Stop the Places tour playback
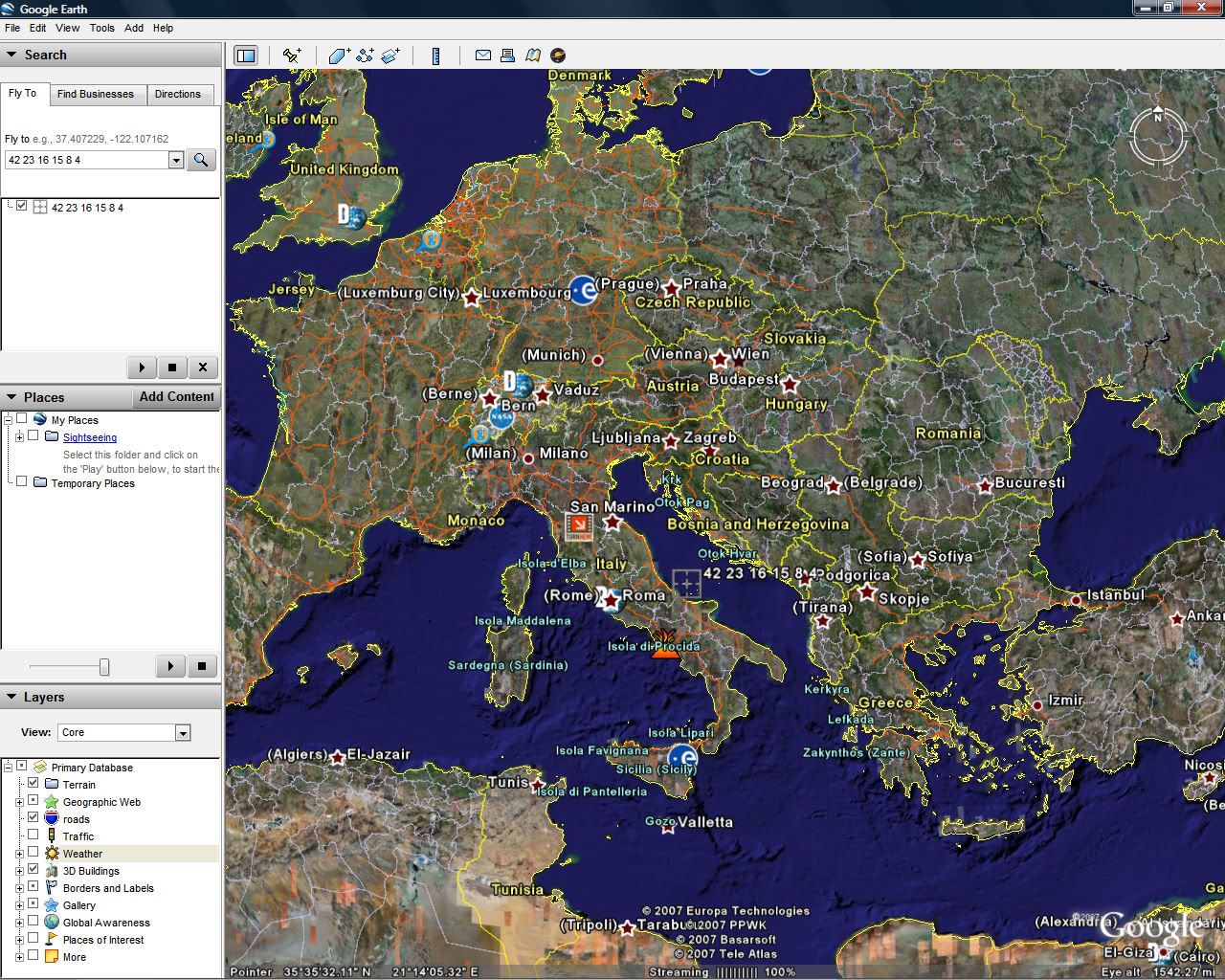 202,666
